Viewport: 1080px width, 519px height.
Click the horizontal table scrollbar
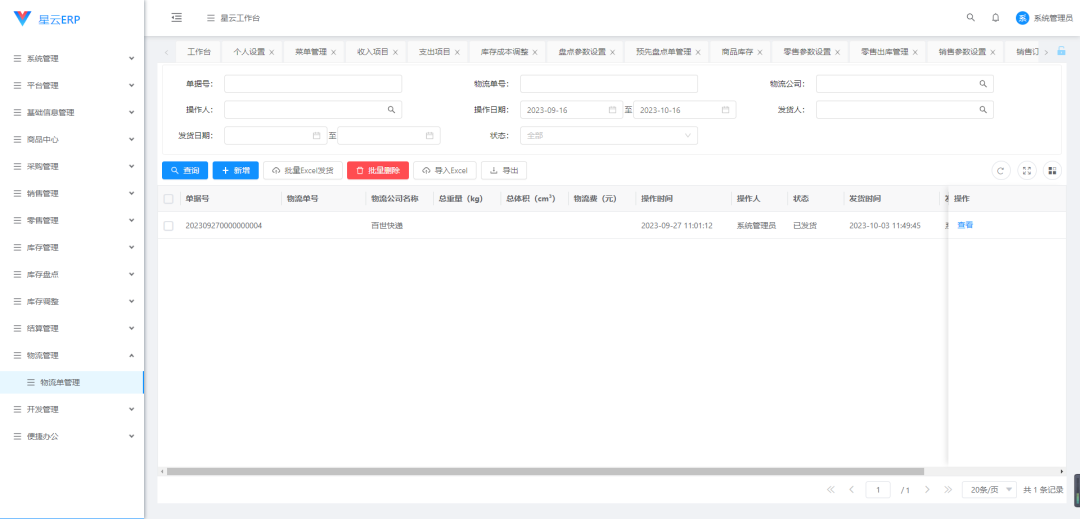pos(545,471)
